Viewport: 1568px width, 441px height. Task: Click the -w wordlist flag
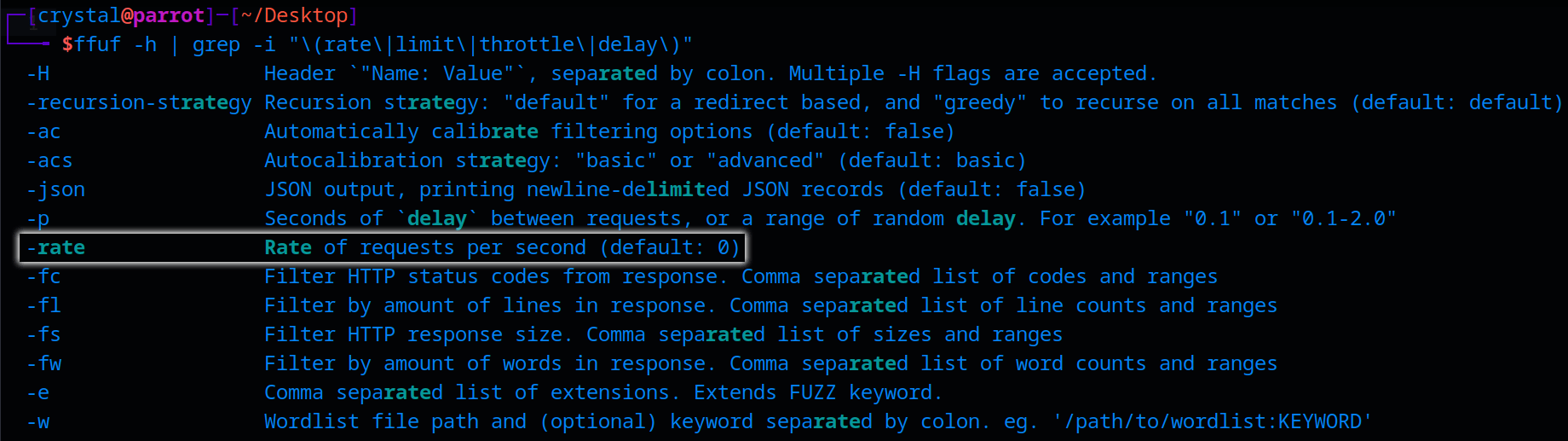pyautogui.click(x=37, y=421)
